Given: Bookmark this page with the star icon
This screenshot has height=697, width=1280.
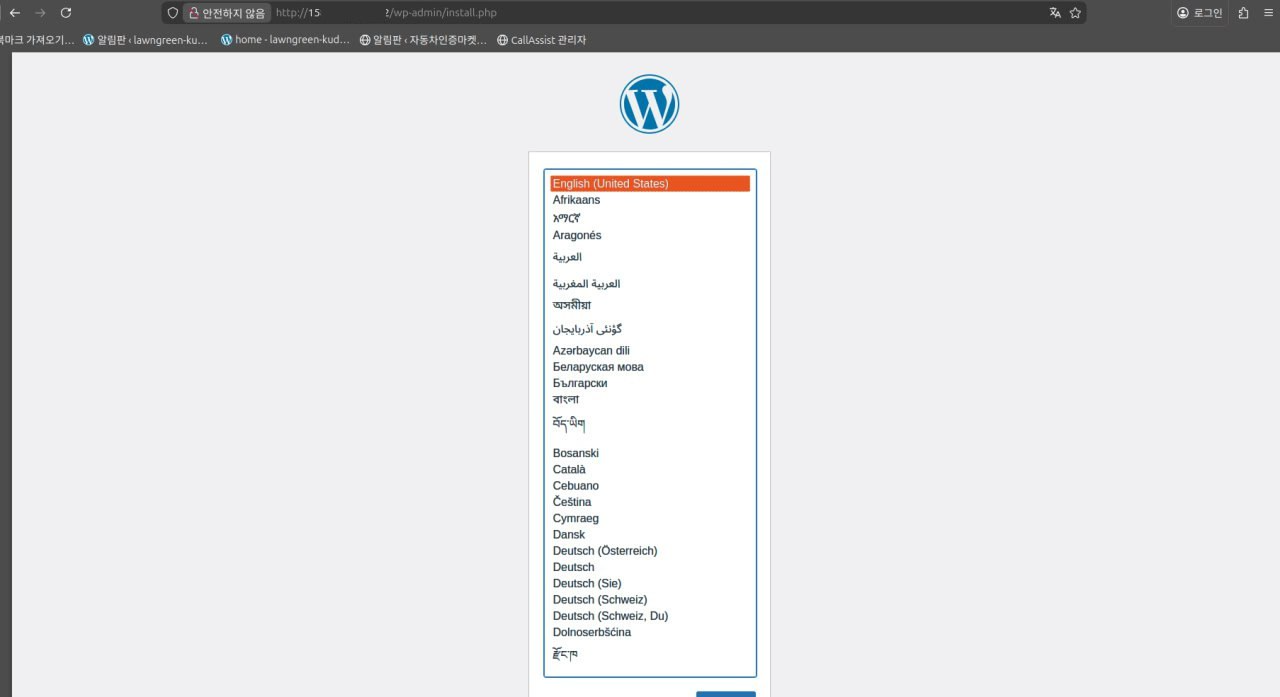Looking at the screenshot, I should coord(1075,13).
